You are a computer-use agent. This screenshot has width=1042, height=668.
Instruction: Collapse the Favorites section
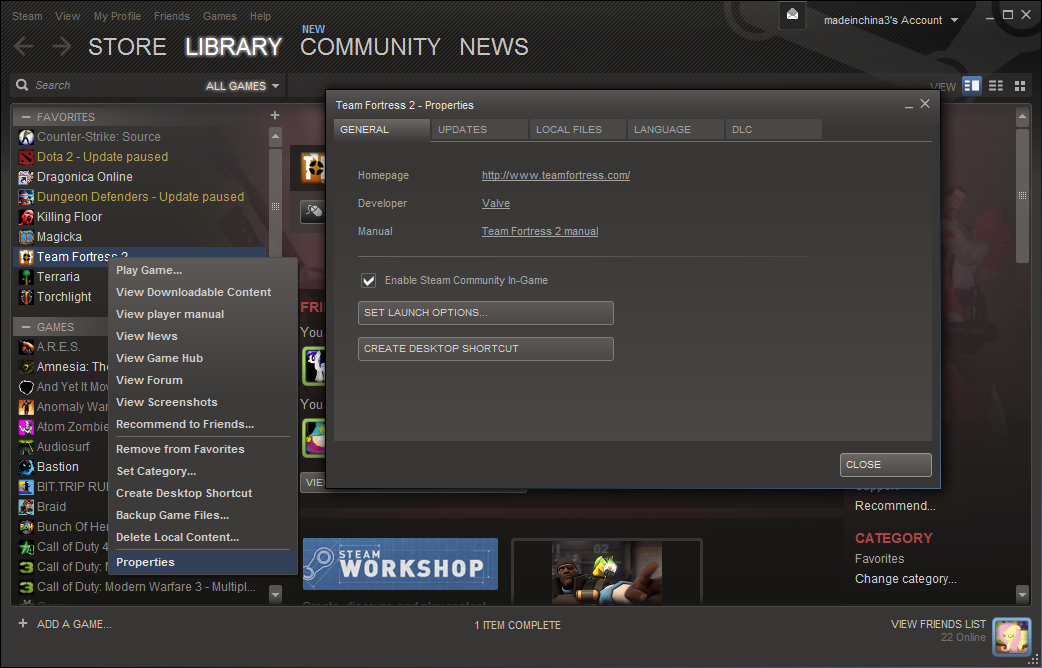(26, 116)
